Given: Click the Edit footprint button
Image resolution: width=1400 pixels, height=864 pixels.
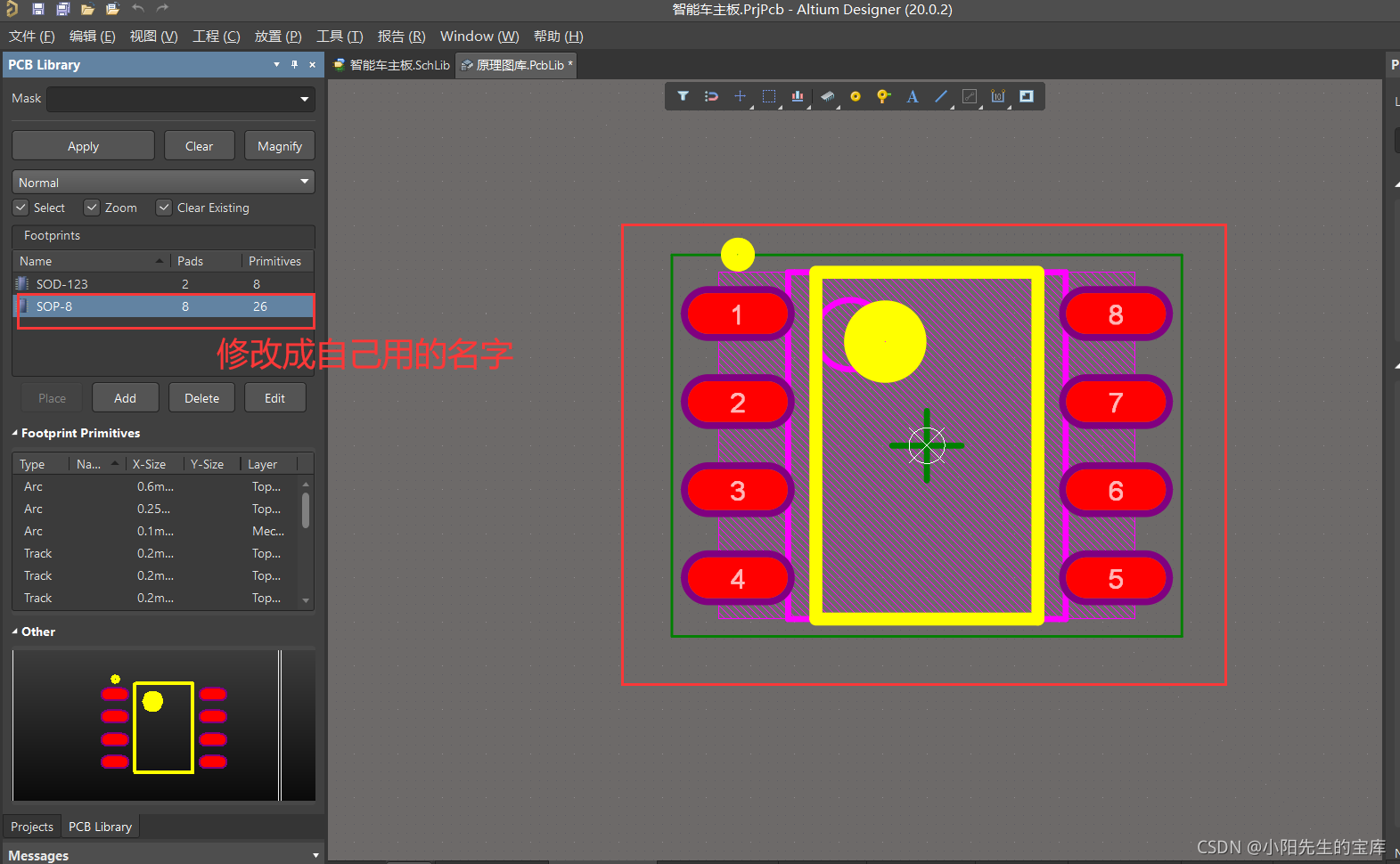Looking at the screenshot, I should point(274,398).
